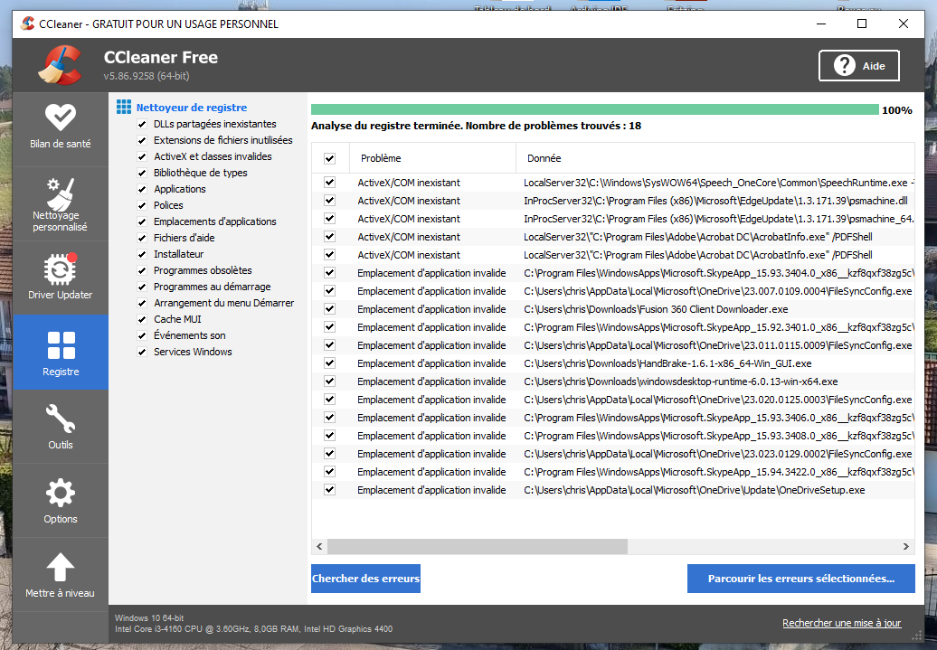Click the Nettoyeur de registre heading
937x650 pixels.
tap(191, 108)
